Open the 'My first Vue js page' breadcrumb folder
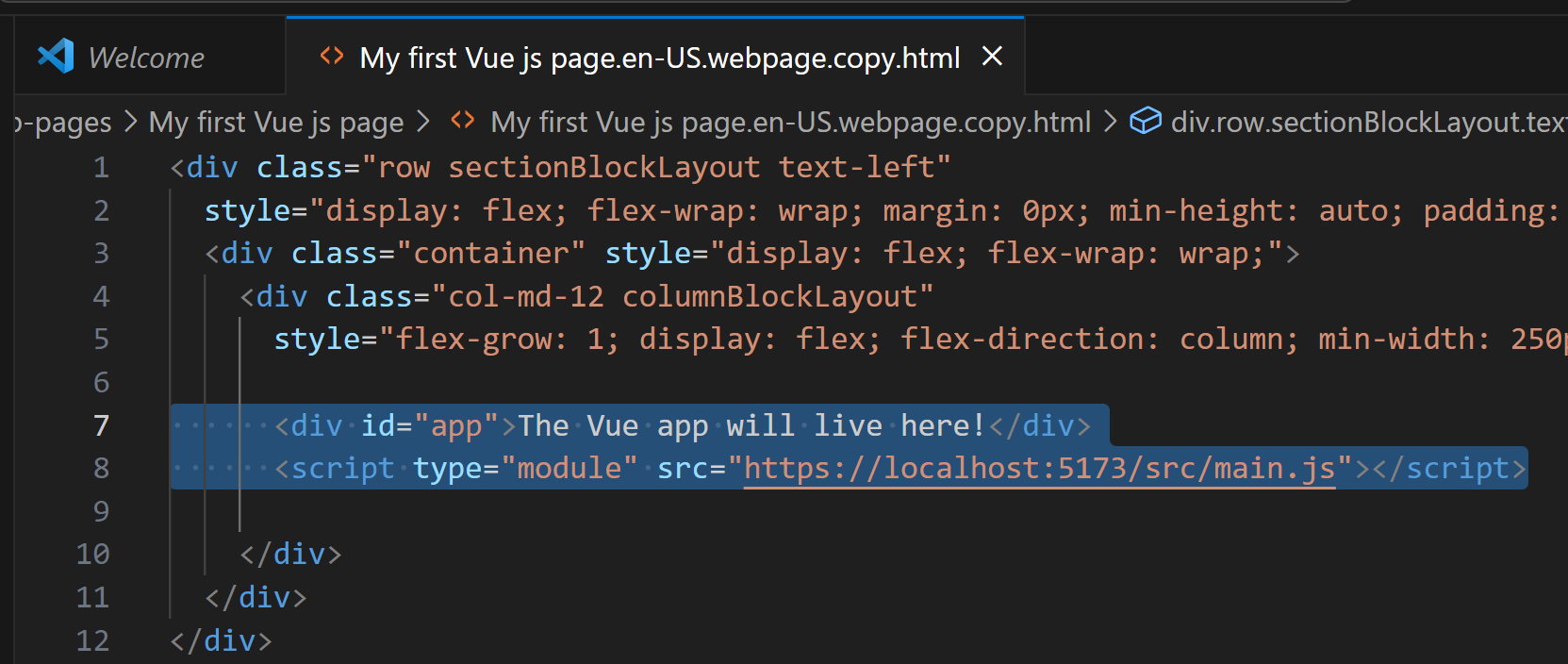Viewport: 1568px width, 664px height. click(x=276, y=122)
